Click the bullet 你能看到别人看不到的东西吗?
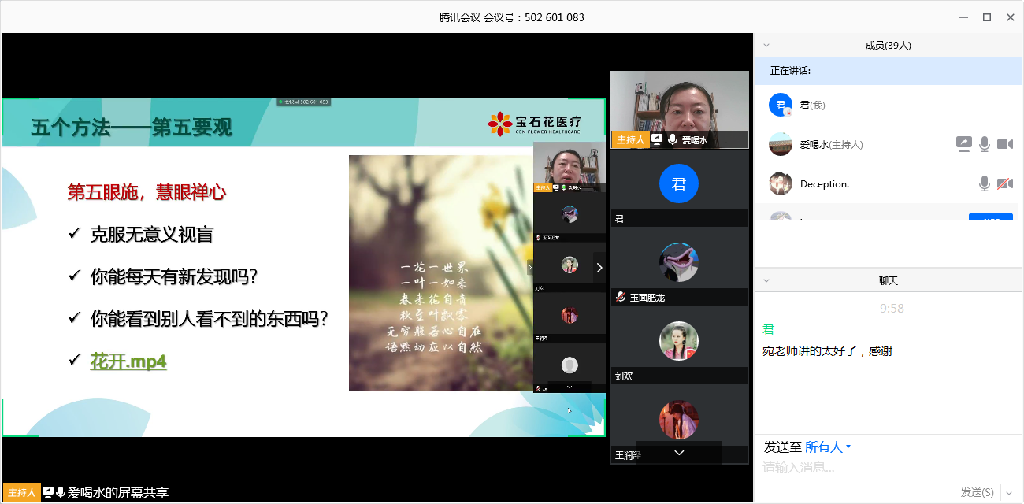 pyautogui.click(x=208, y=319)
